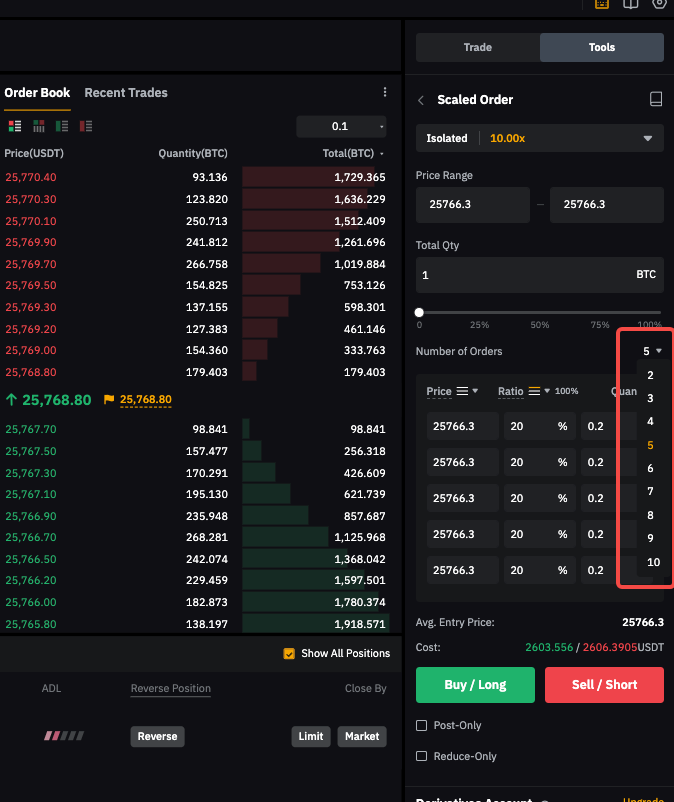The image size is (674, 802).
Task: Click the Price distribution lines icon
Action: coord(462,391)
